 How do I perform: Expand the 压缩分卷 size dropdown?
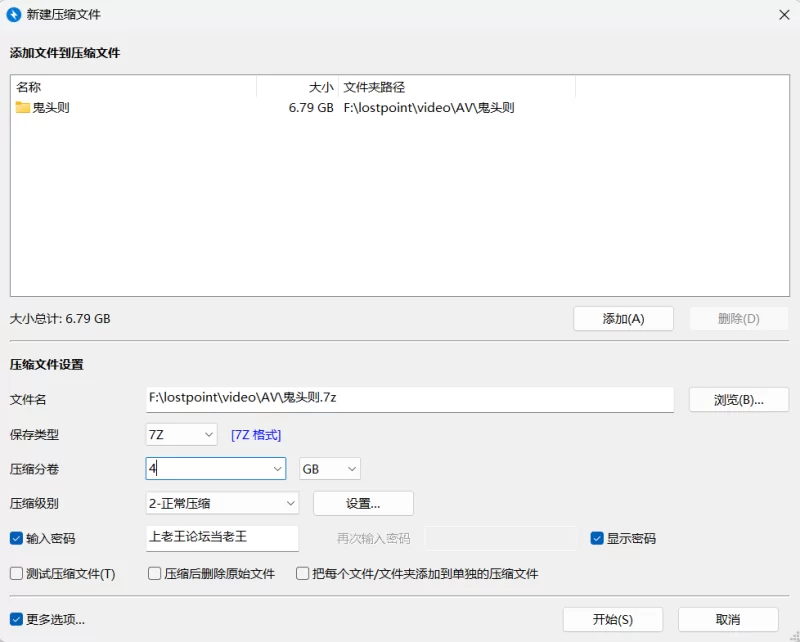pyautogui.click(x=277, y=469)
